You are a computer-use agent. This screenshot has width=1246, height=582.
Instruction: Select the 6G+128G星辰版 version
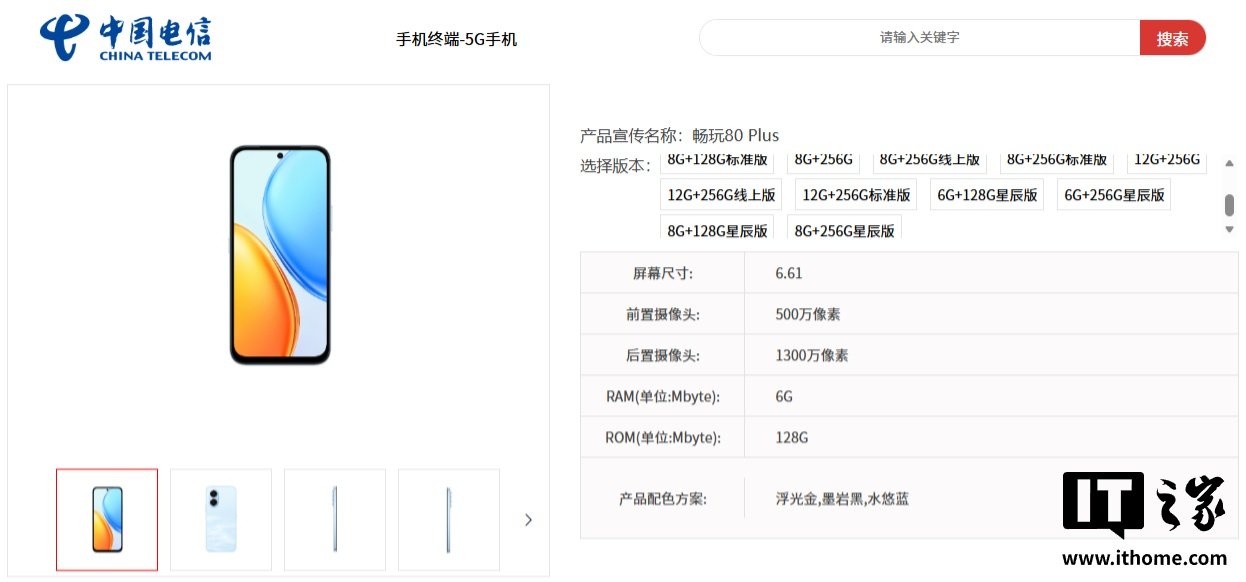click(x=987, y=194)
